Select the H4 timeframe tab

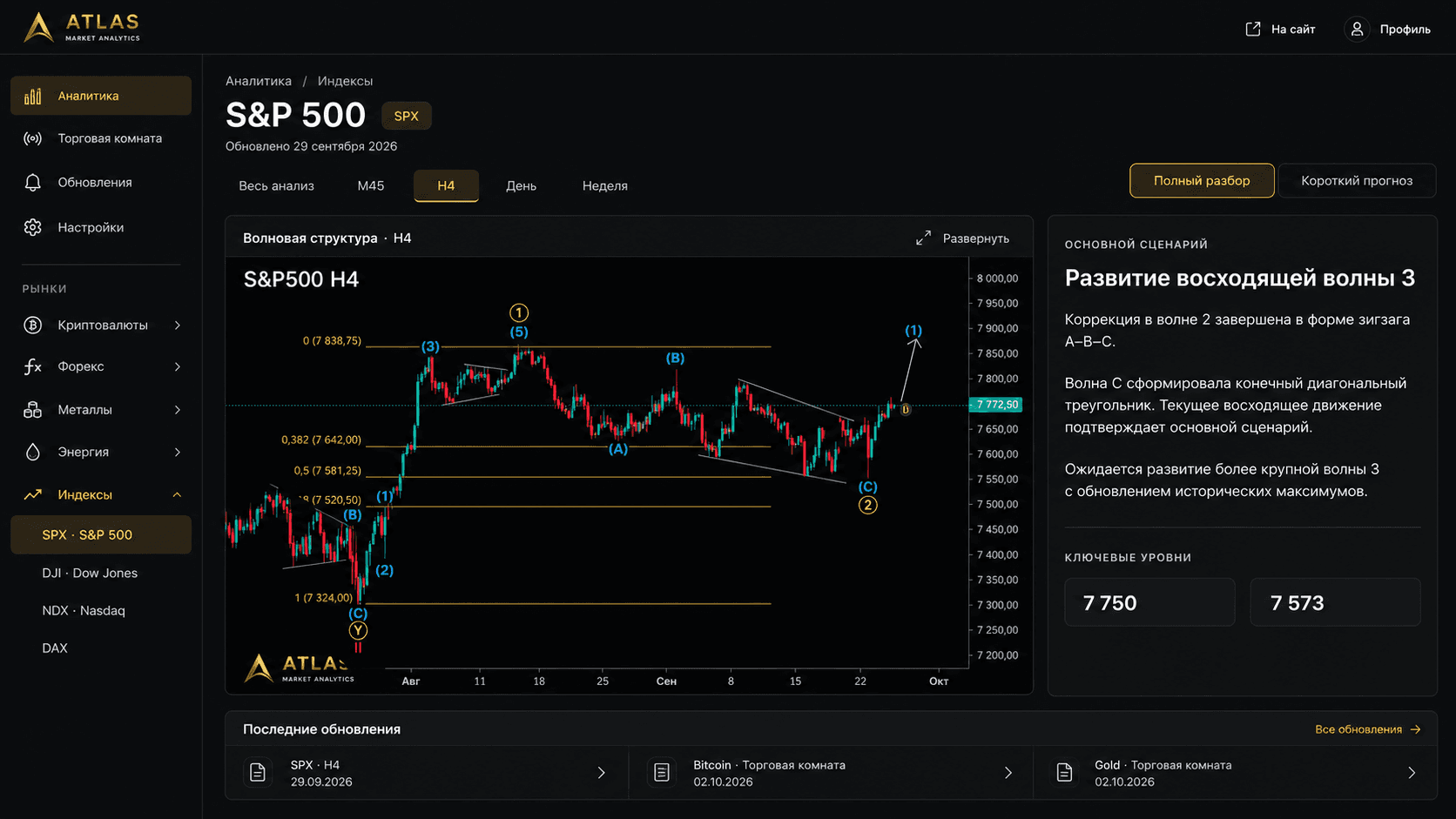click(x=446, y=185)
